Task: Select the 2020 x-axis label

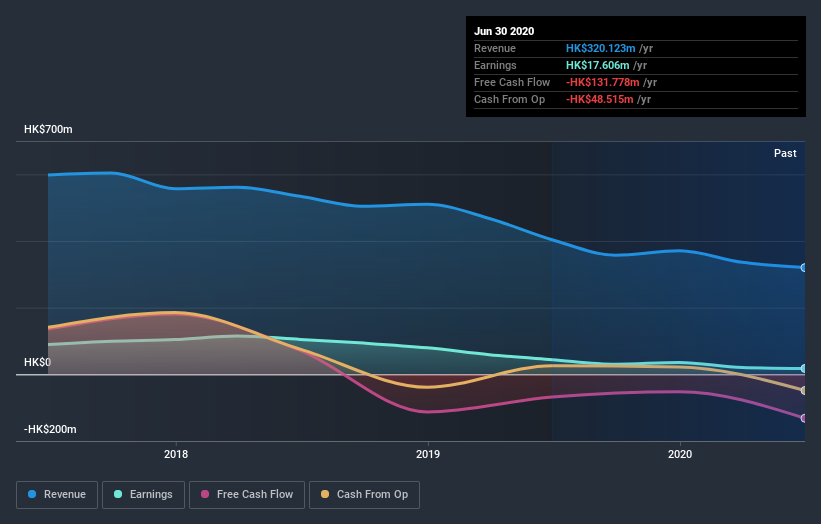Action: (x=680, y=454)
